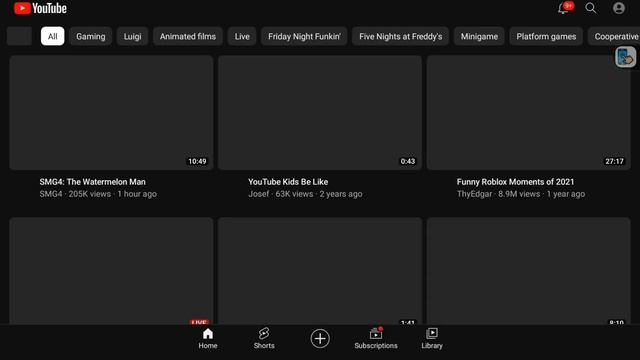Viewport: 640px width, 360px height.
Task: Select the Platform games chip
Action: (x=546, y=36)
